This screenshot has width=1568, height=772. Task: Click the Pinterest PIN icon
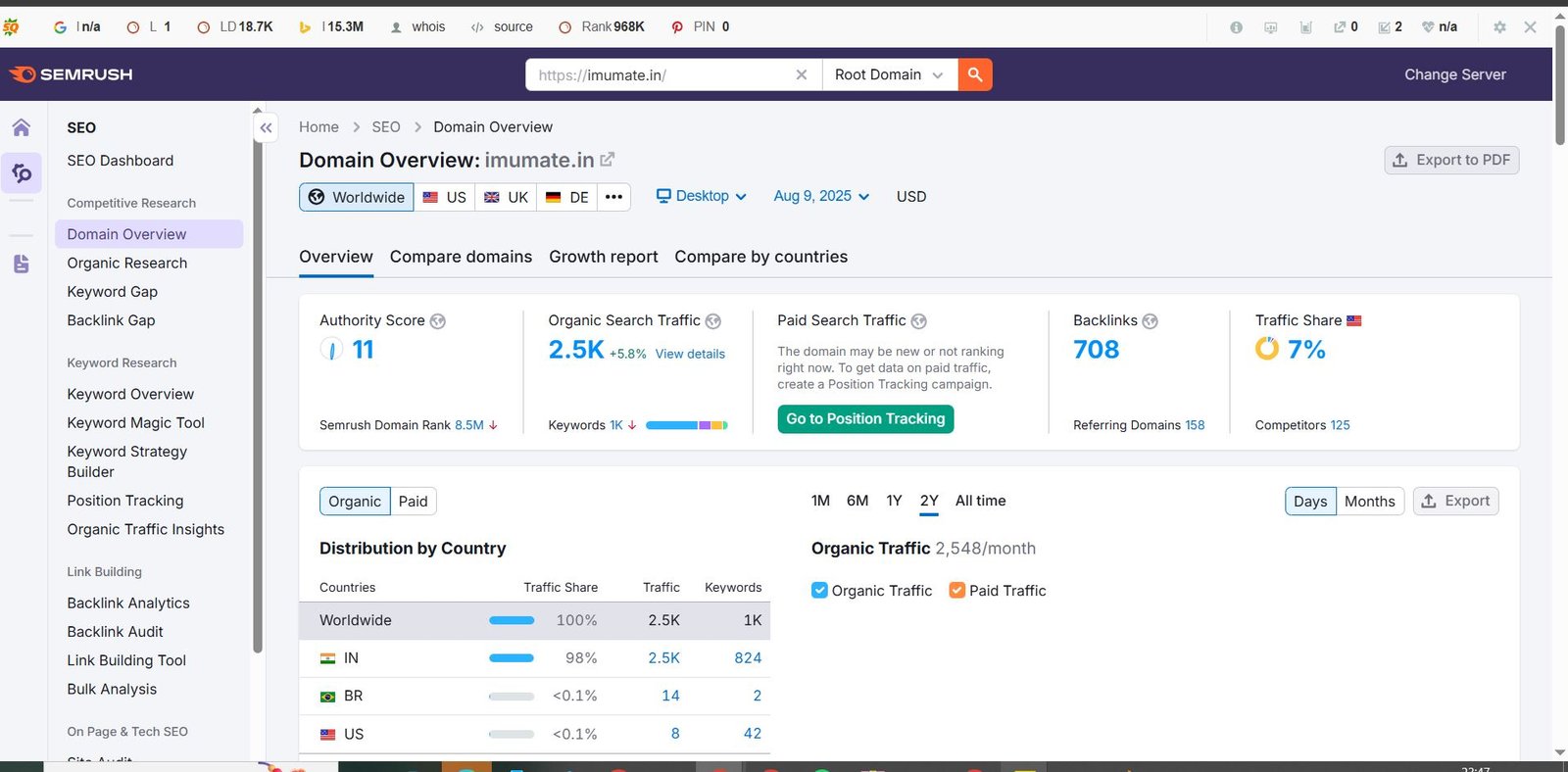[x=677, y=27]
